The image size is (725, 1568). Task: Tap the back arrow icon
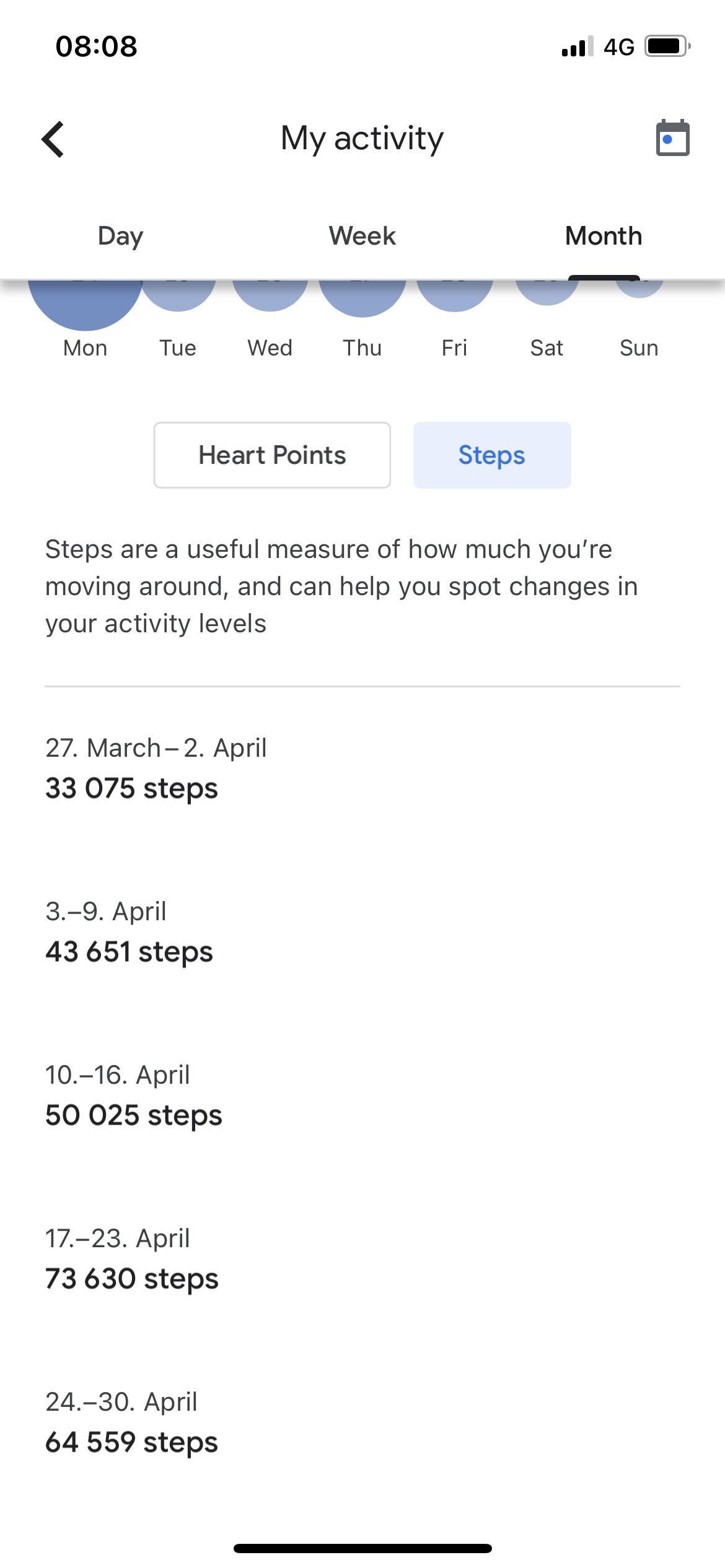53,139
